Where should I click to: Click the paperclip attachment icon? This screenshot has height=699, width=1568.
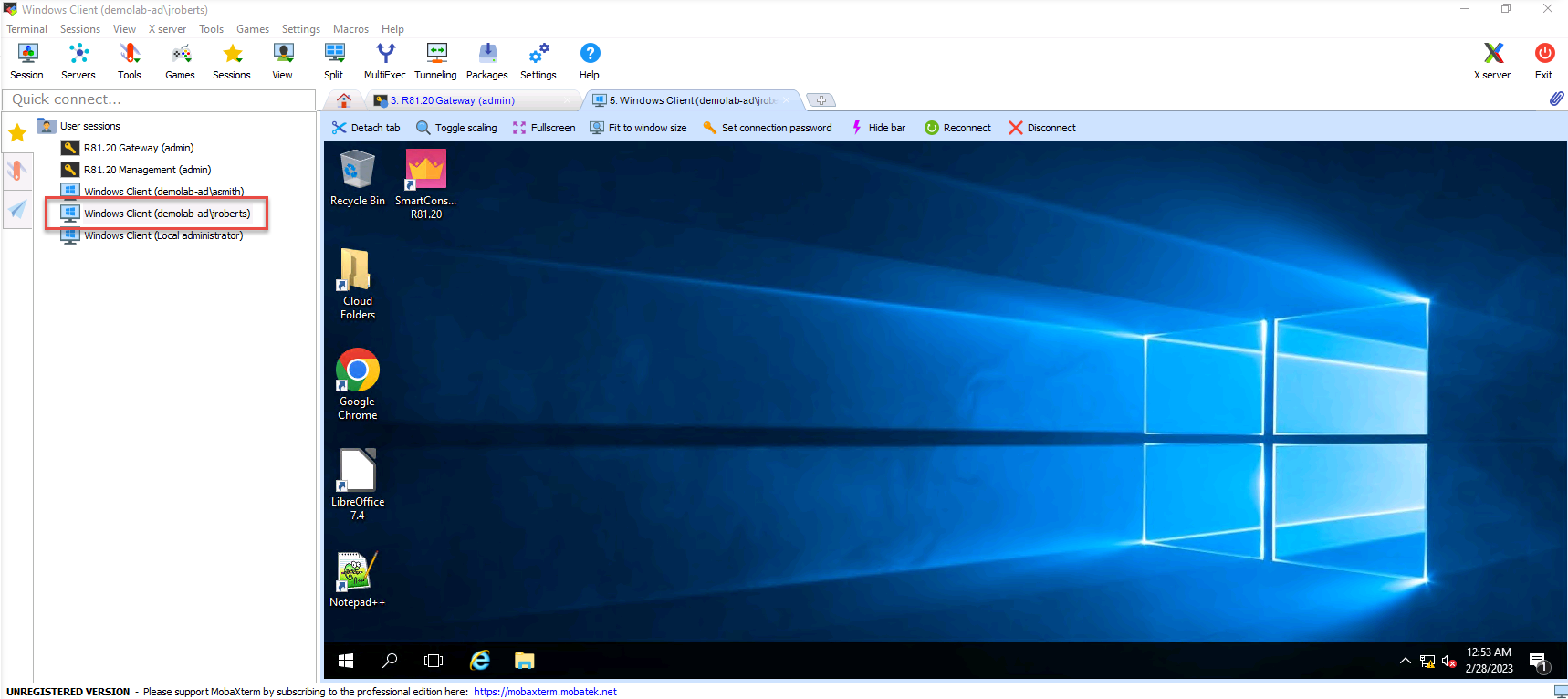click(1556, 99)
